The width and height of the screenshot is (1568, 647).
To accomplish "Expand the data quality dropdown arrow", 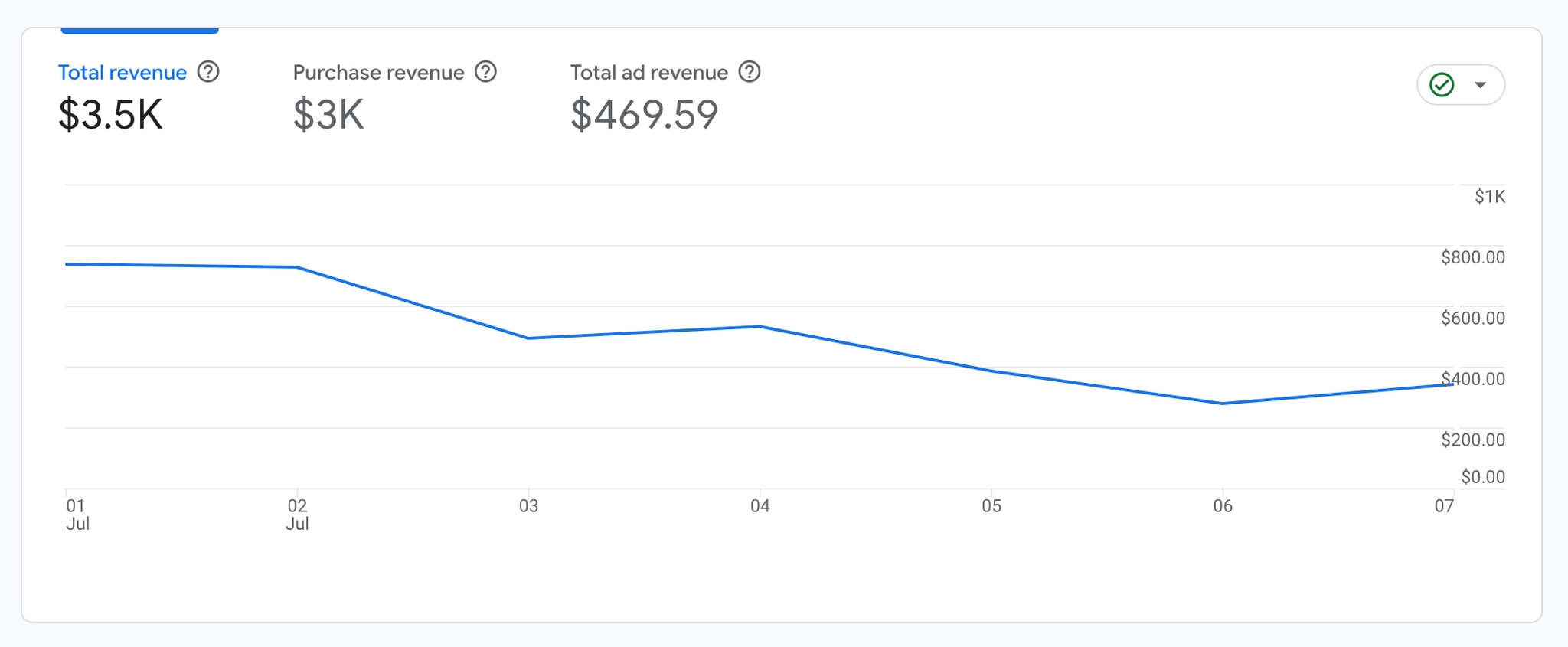I will (x=1481, y=85).
